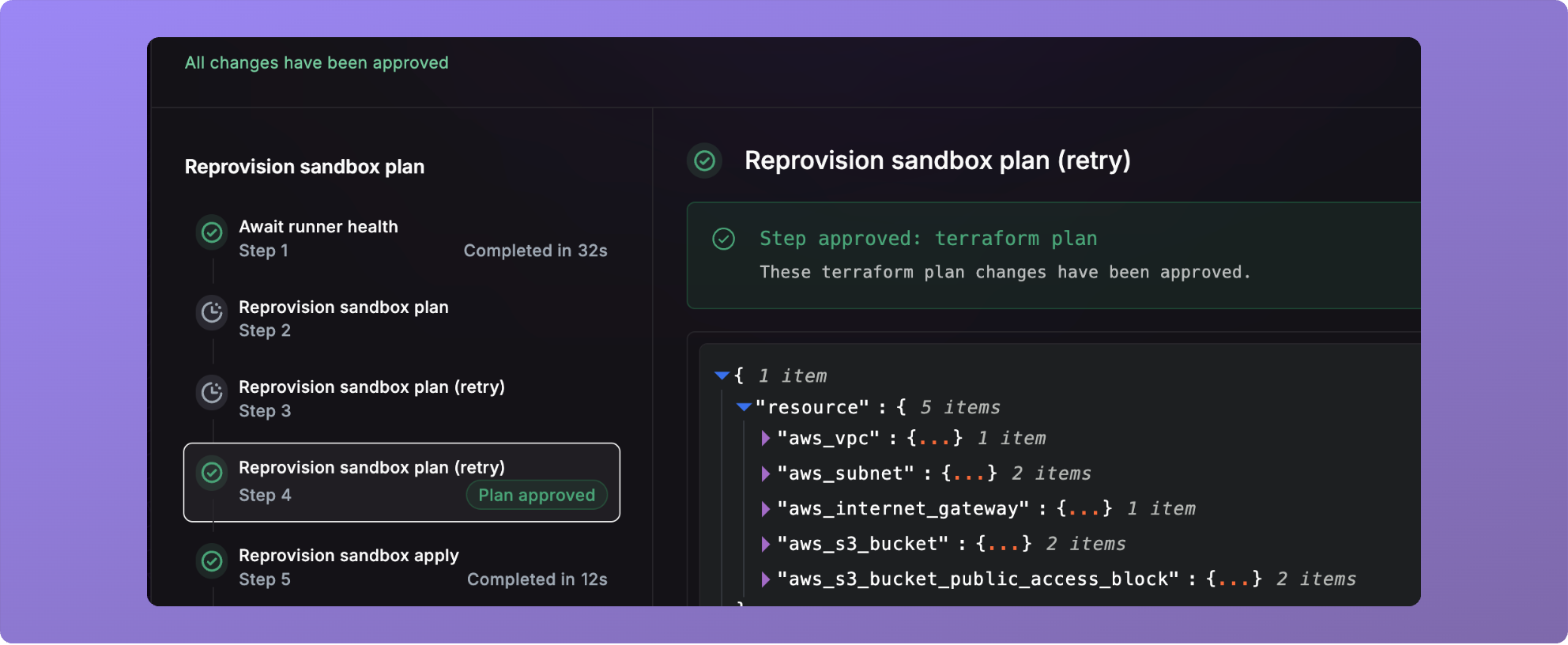
Task: Click the green check icon for Await runner health
Action: (212, 232)
